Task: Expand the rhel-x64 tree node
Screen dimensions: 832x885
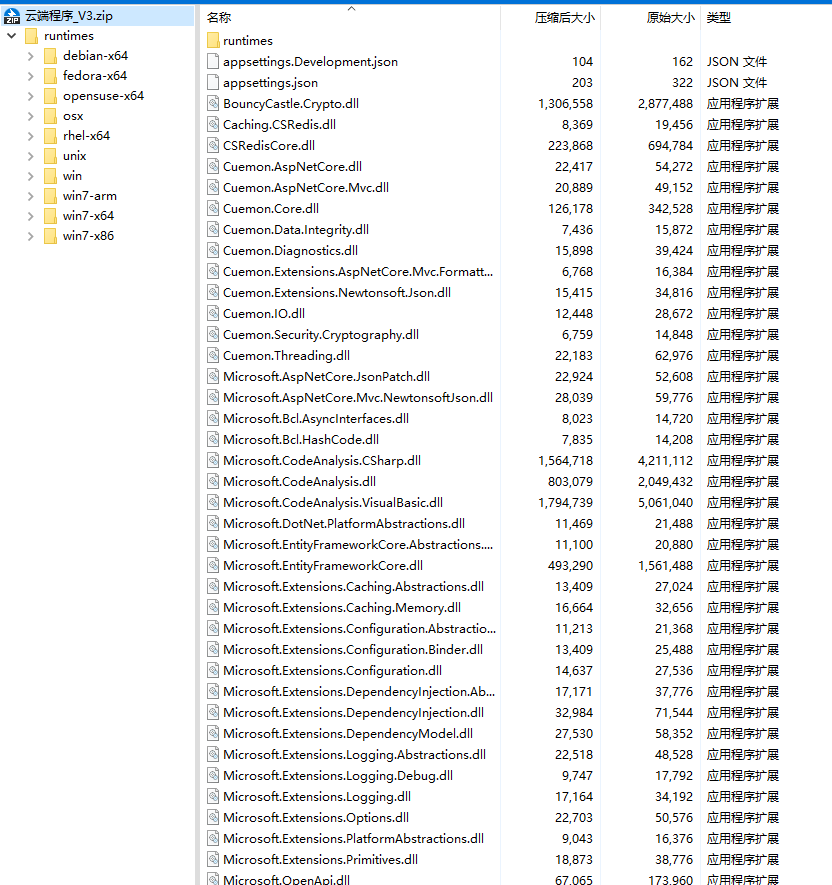Action: point(30,136)
